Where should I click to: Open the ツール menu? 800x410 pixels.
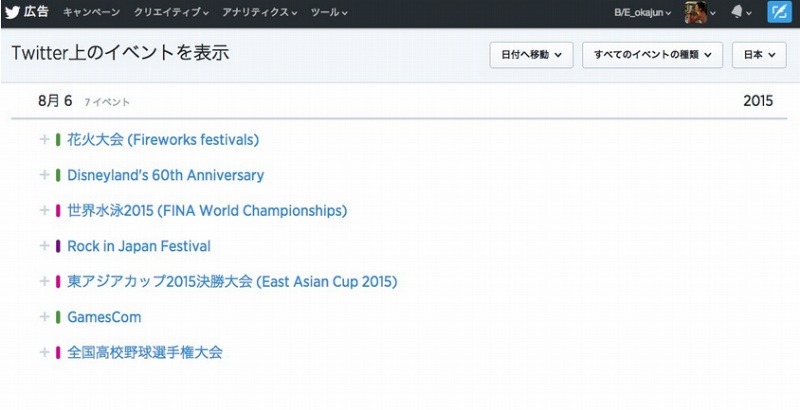coord(329,12)
